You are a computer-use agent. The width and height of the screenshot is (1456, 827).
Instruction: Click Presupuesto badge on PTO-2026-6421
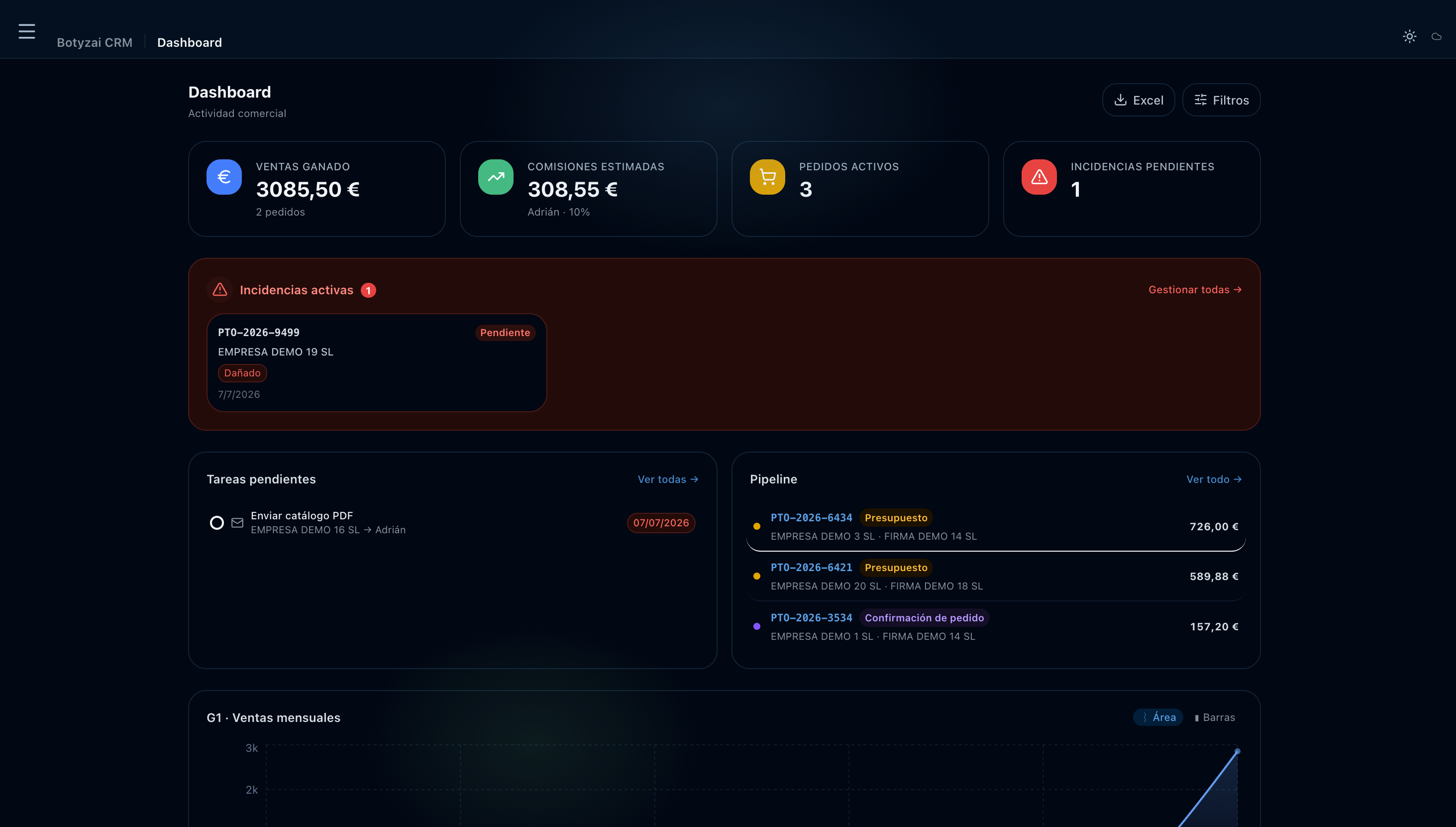tap(896, 568)
